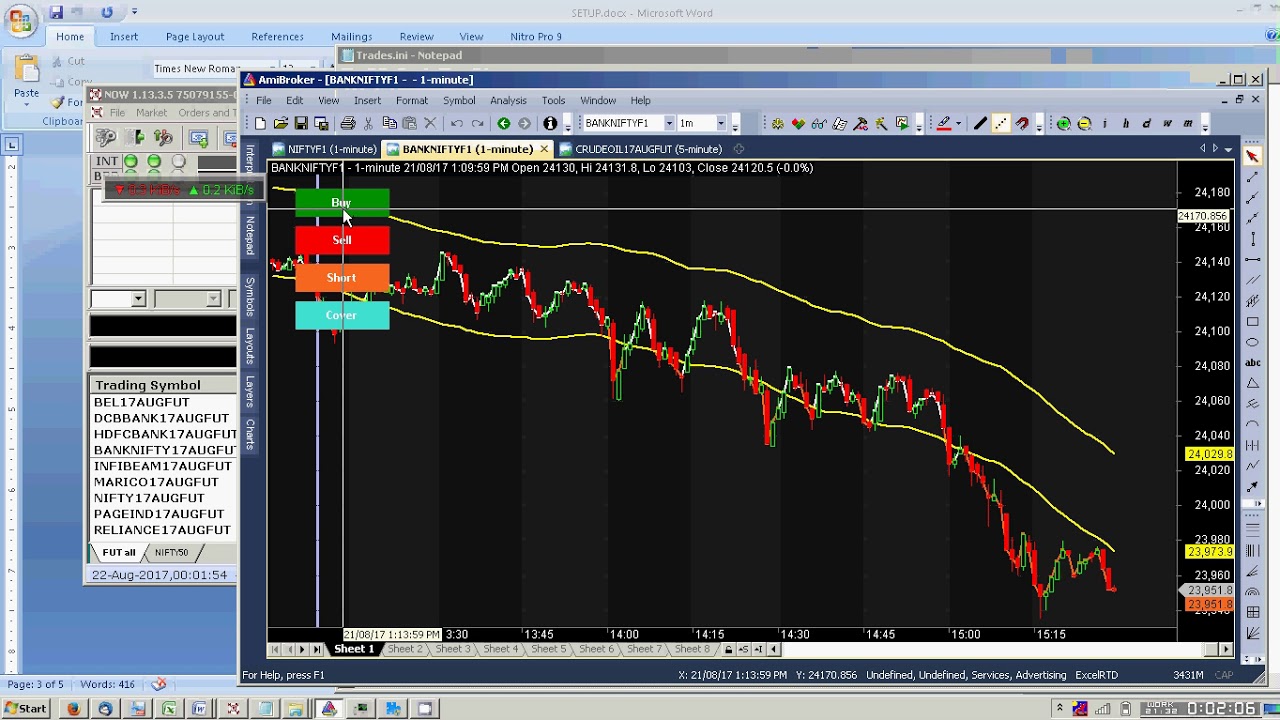Select BANKNIFTY17AUGFUT in Trading Symbol list
This screenshot has height=720, width=1280.
tap(164, 450)
